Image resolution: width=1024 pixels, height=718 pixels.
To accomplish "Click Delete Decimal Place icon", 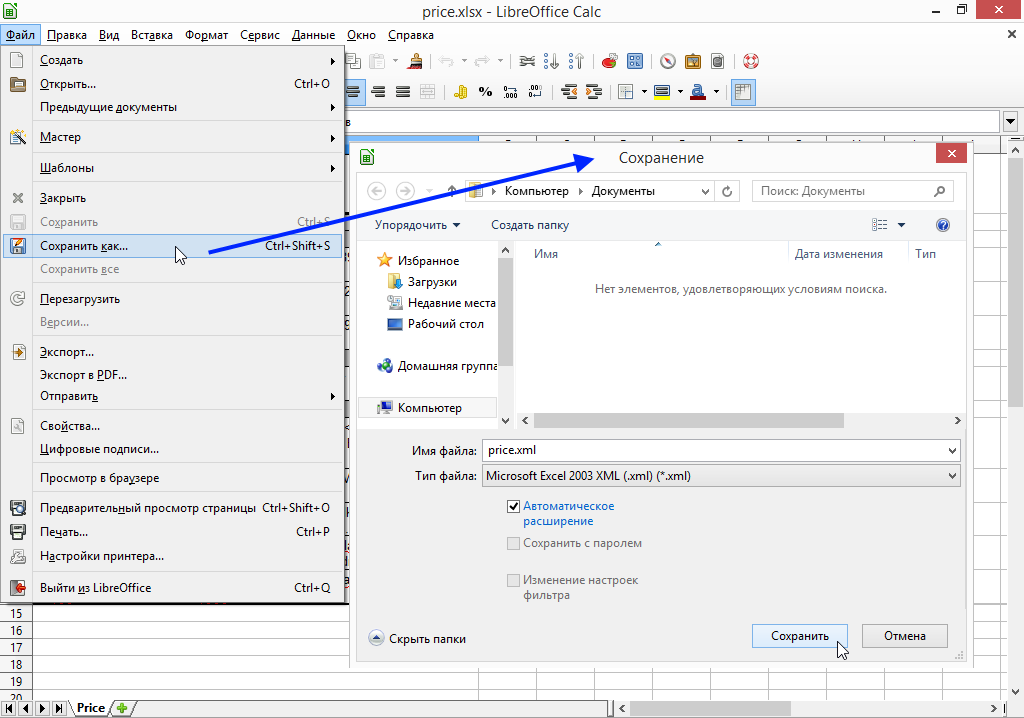I will pyautogui.click(x=535, y=92).
